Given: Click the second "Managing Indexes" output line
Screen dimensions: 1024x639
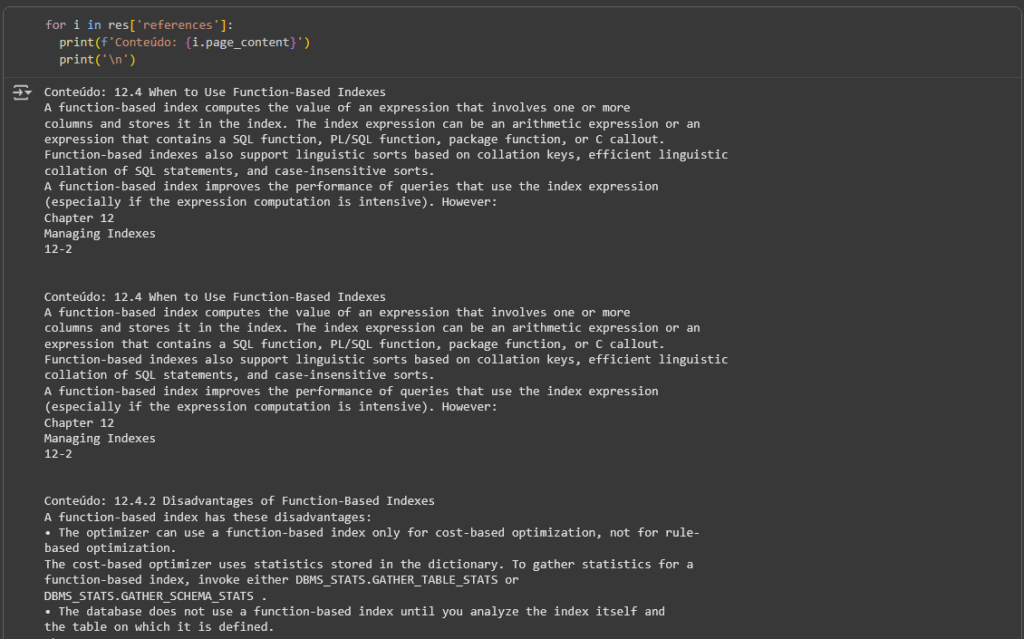Looking at the screenshot, I should click(x=100, y=438).
